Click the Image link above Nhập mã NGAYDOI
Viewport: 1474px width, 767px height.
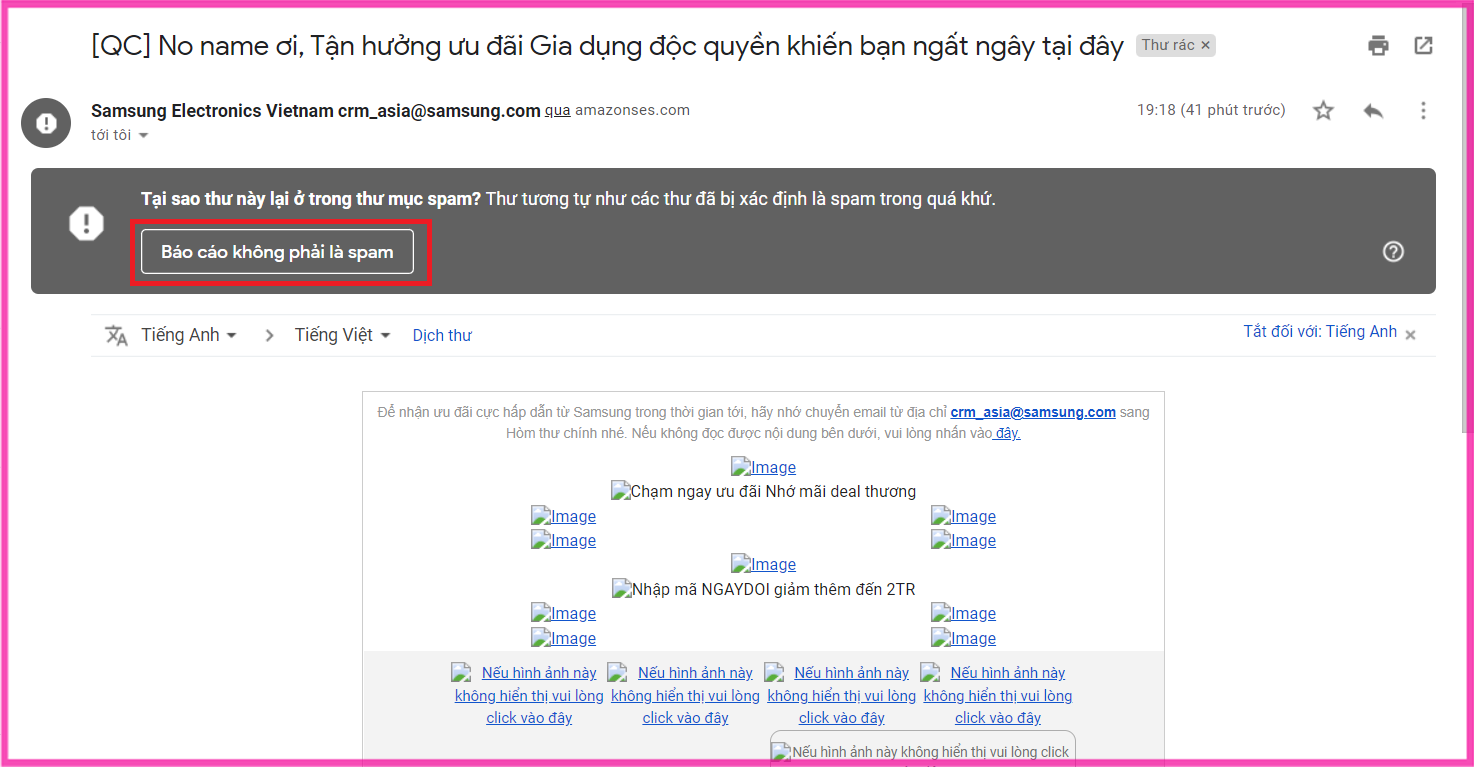pyautogui.click(x=763, y=564)
